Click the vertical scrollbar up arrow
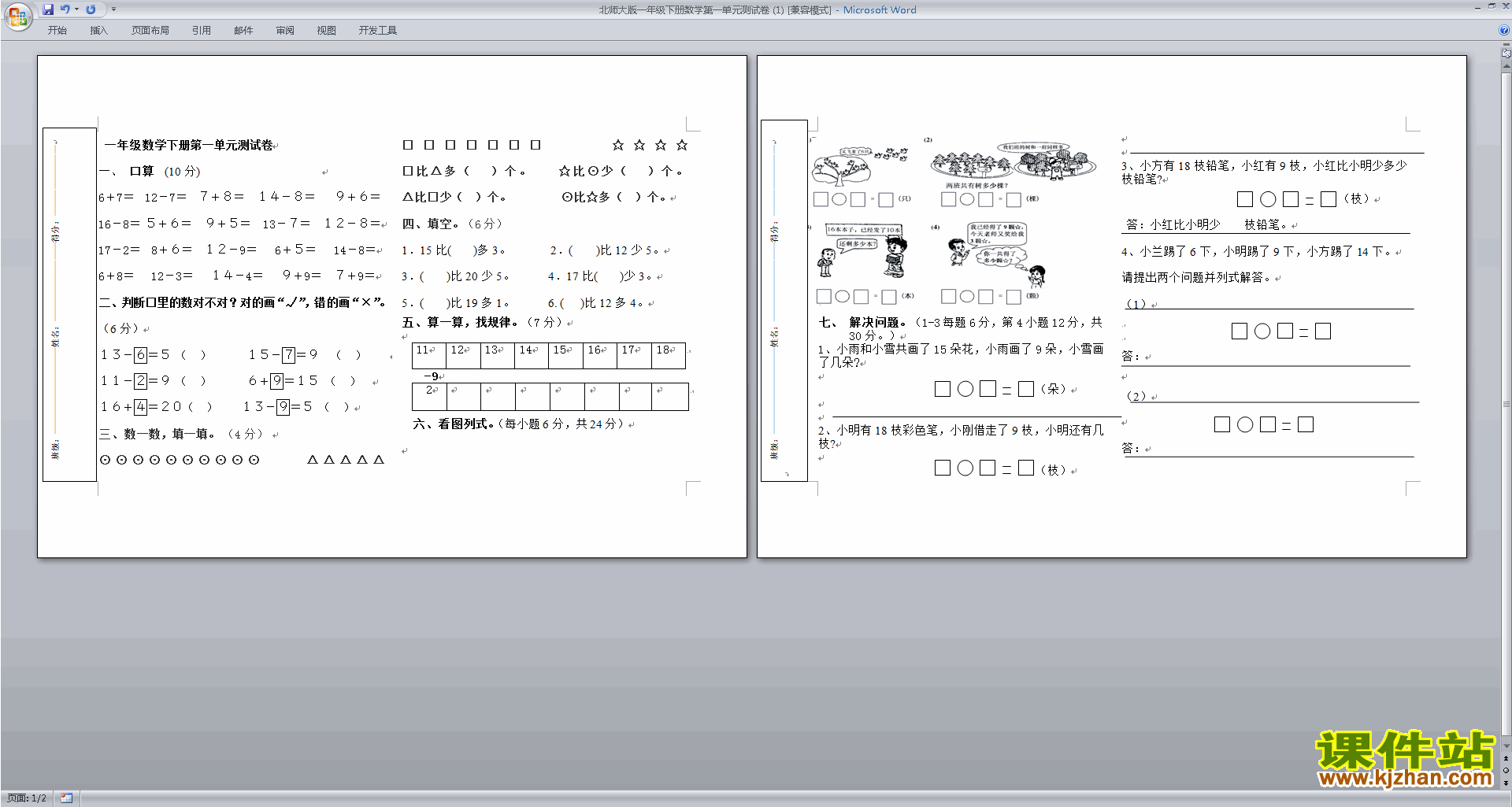The image size is (1512, 807). pos(1506,65)
